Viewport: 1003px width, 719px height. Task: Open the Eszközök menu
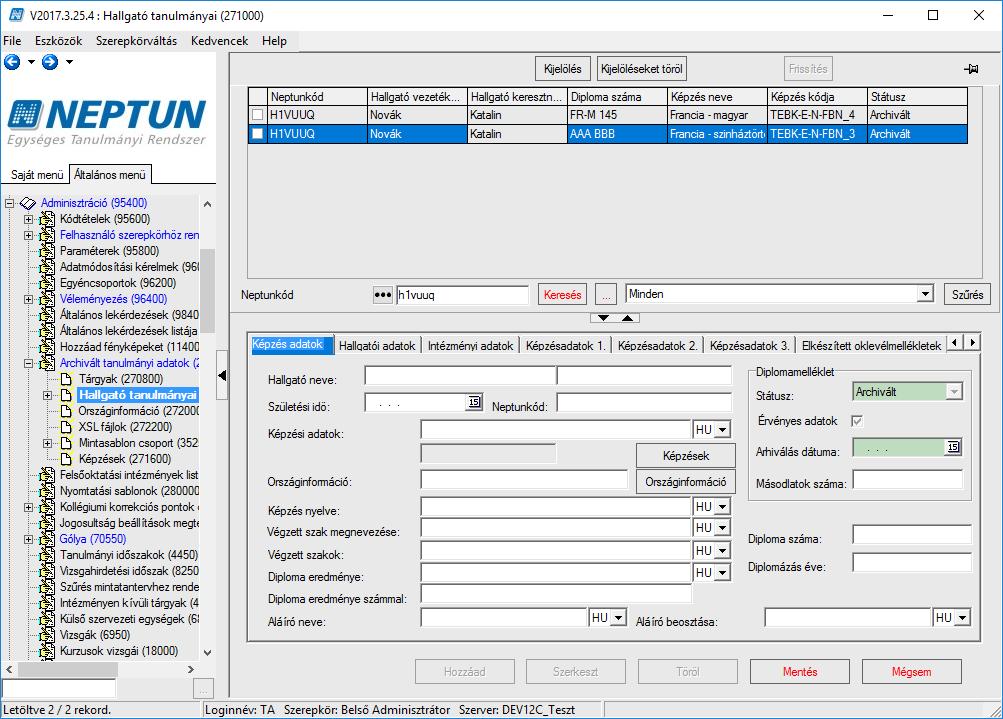tap(58, 41)
